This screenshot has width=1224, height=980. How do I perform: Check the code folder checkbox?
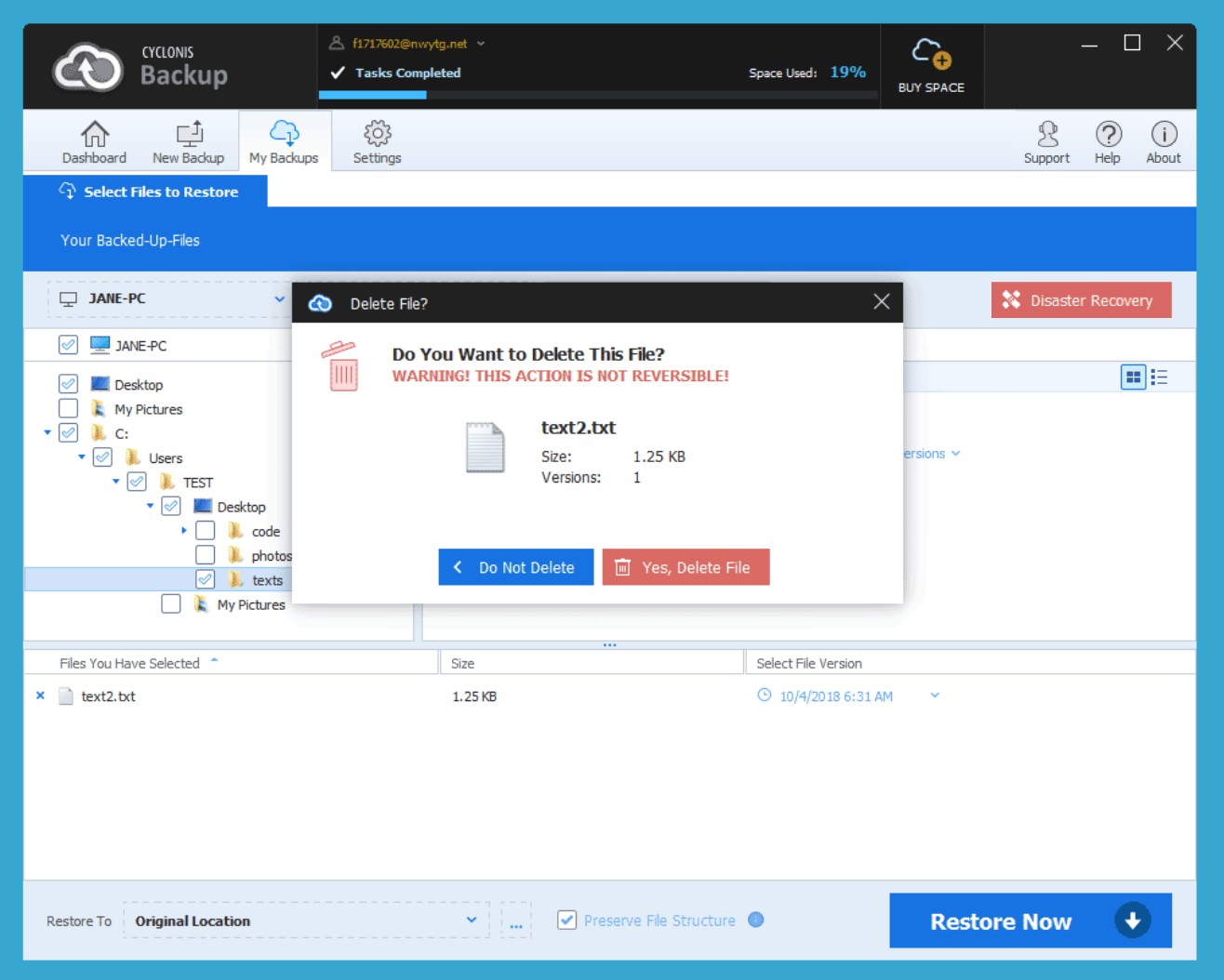(x=206, y=531)
